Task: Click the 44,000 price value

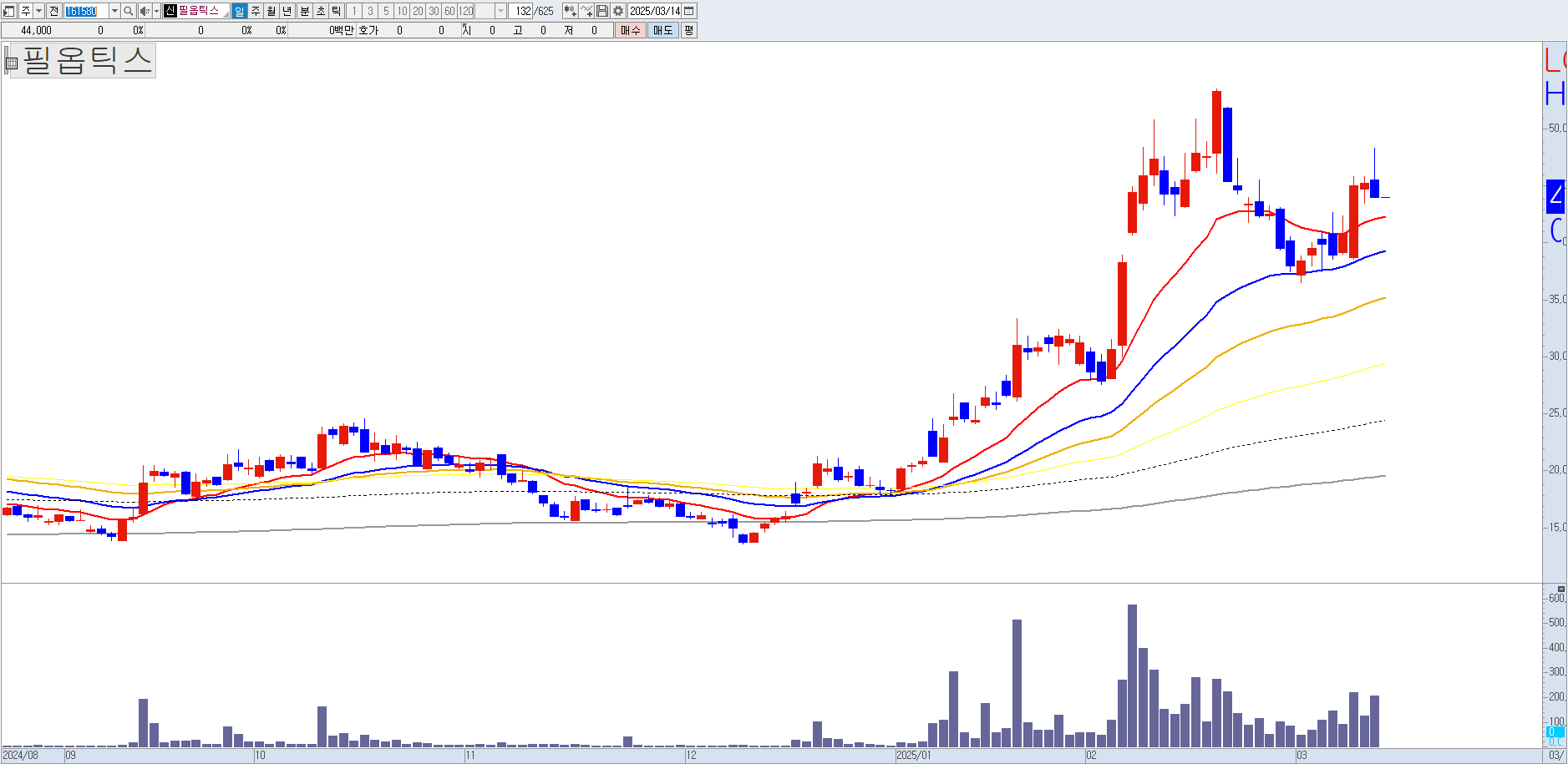Action: tap(36, 30)
